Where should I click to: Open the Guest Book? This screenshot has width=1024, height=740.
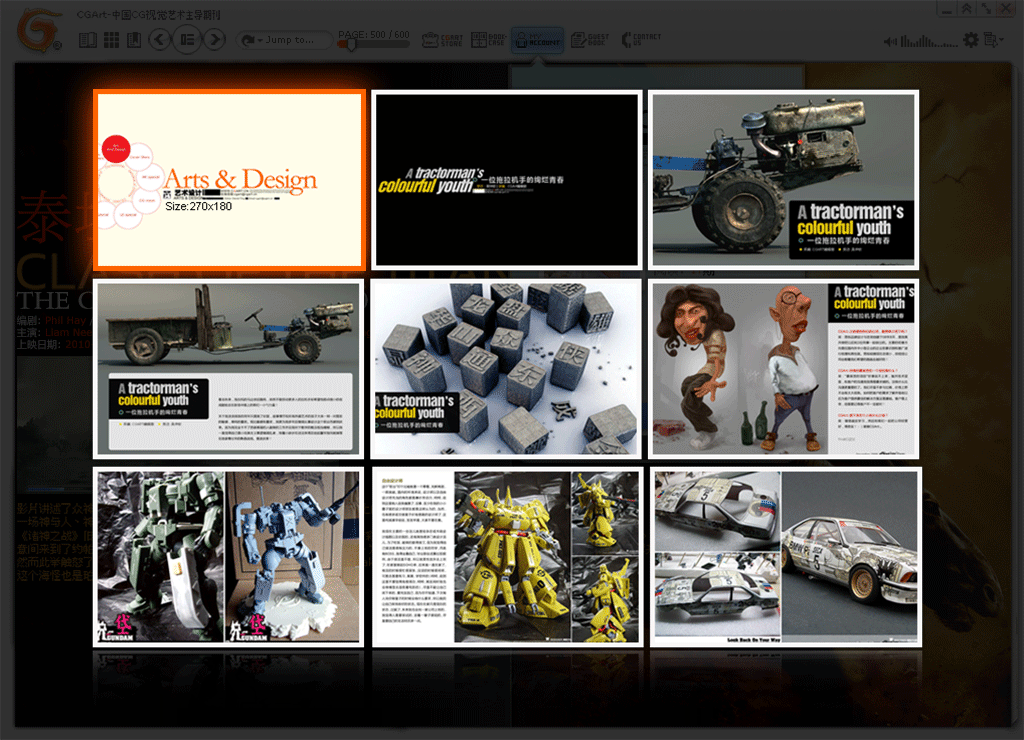[x=590, y=40]
